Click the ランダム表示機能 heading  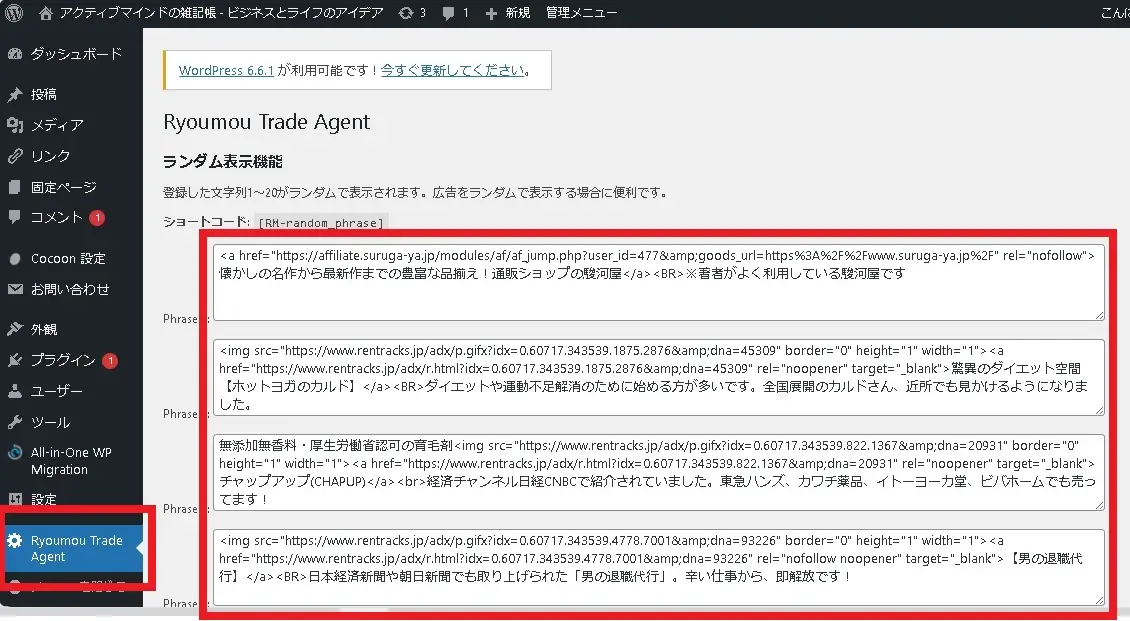[x=223, y=161]
